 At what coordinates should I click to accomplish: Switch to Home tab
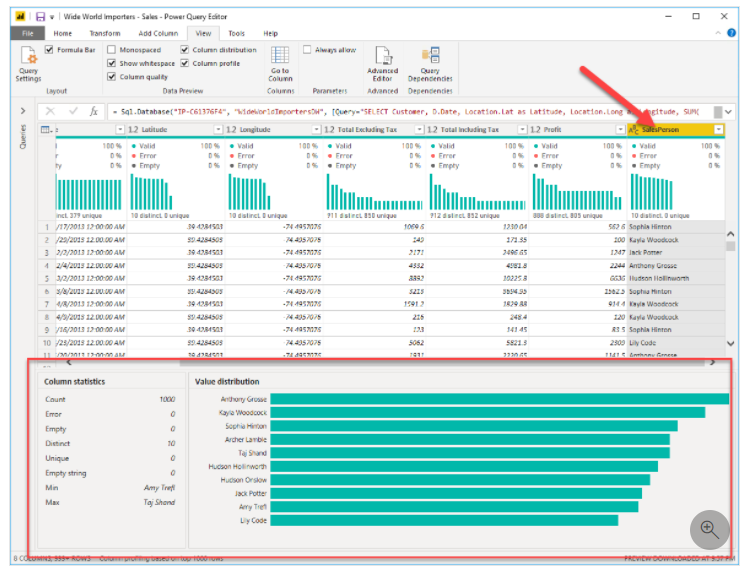pos(63,33)
